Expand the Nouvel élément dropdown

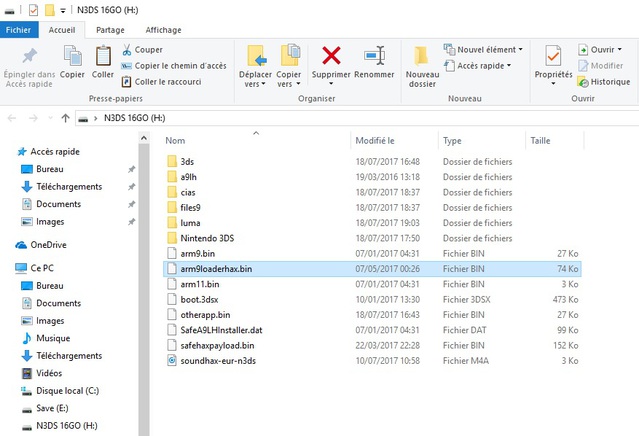pyautogui.click(x=485, y=49)
